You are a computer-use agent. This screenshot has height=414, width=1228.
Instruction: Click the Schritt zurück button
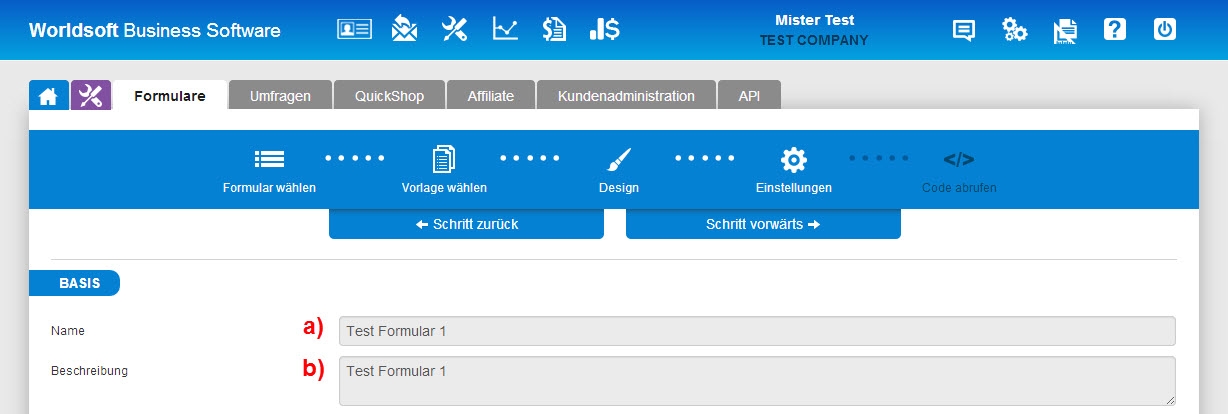click(466, 224)
